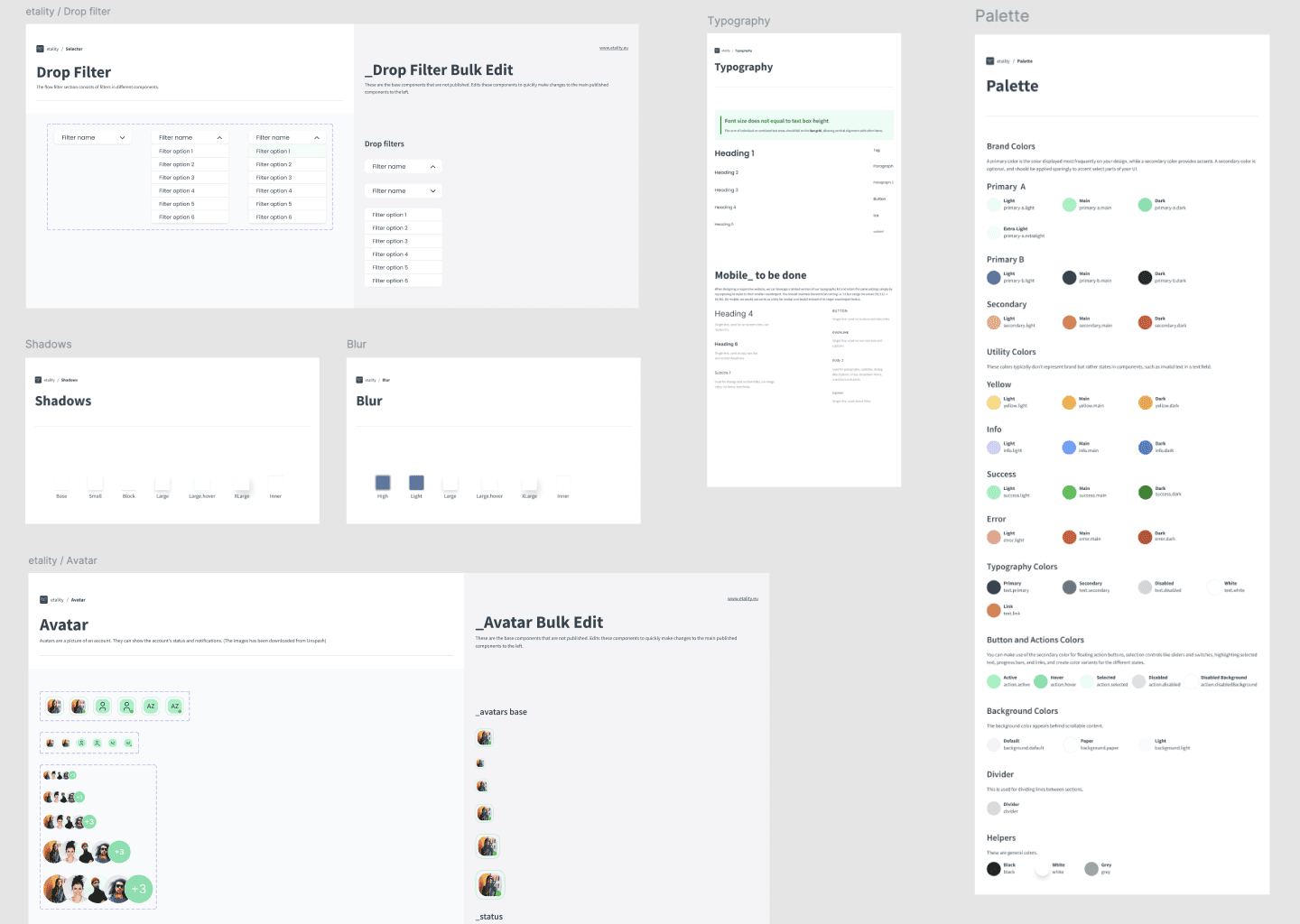1300x924 pixels.
Task: Pick the error.main color swatch
Action: (1069, 537)
